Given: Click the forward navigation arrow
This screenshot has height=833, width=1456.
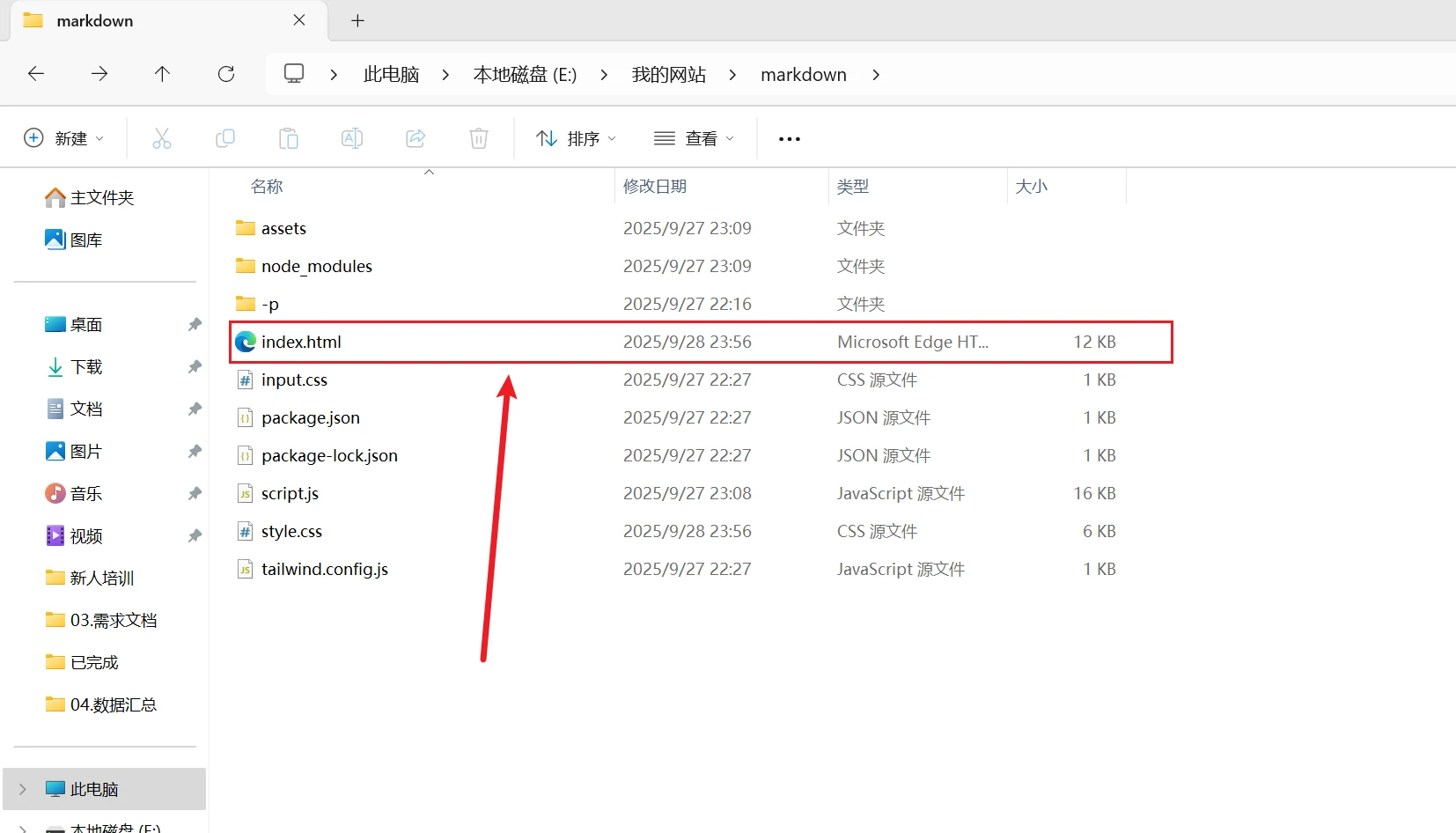Looking at the screenshot, I should tap(99, 74).
